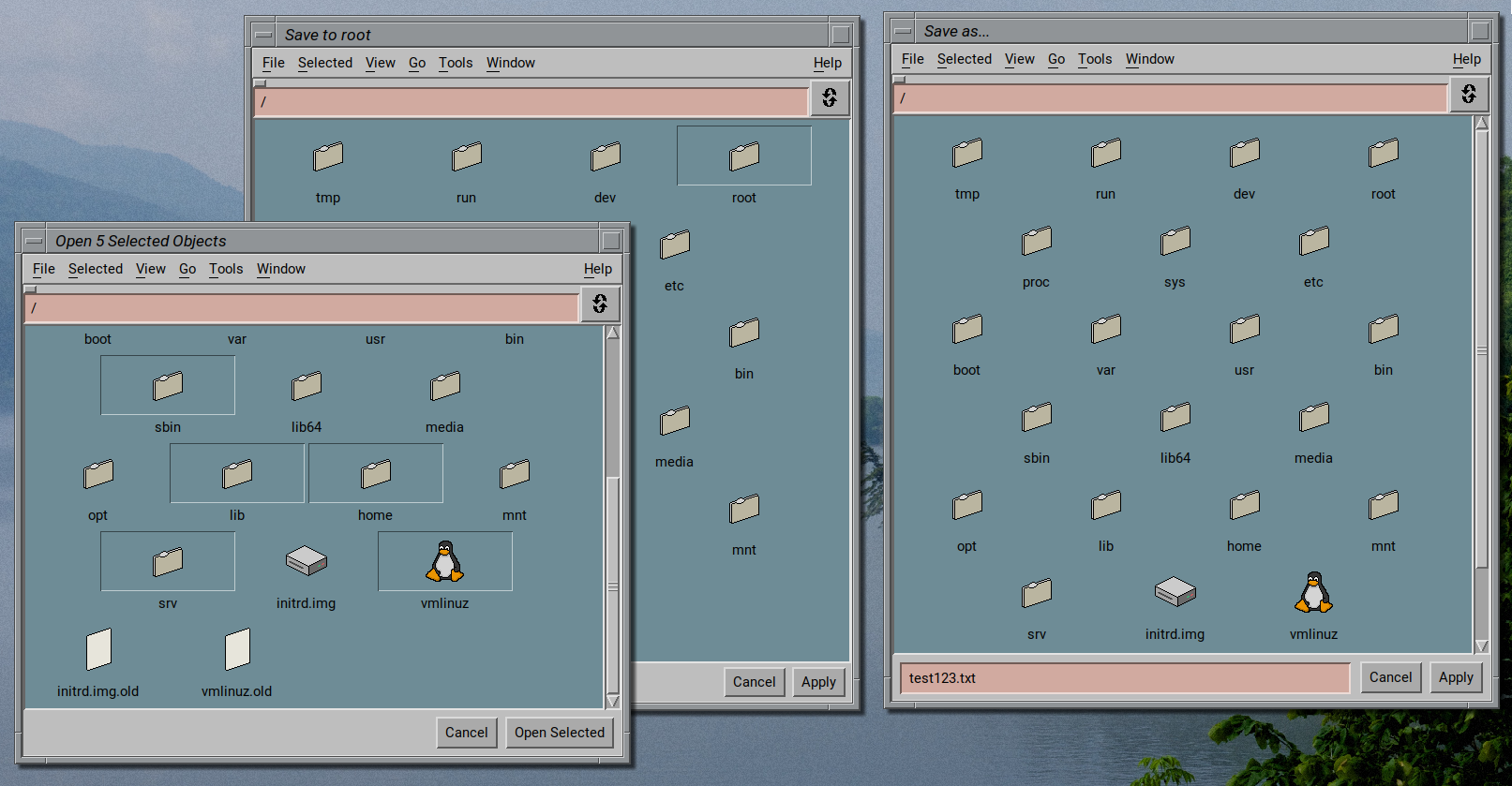Open Help menu in Open 5 Selected Objects dialog

click(x=597, y=269)
